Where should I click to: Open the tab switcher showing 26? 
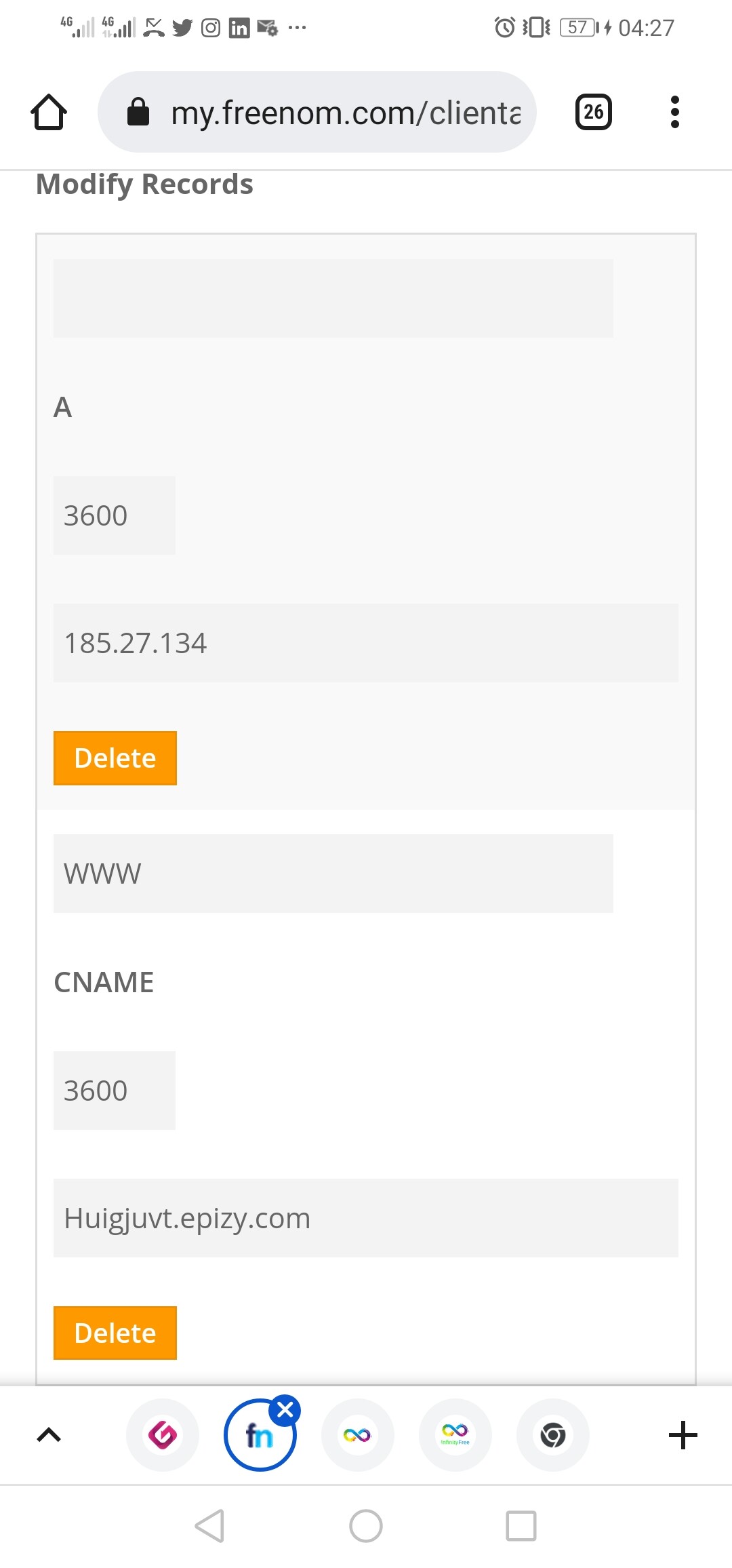(x=593, y=112)
